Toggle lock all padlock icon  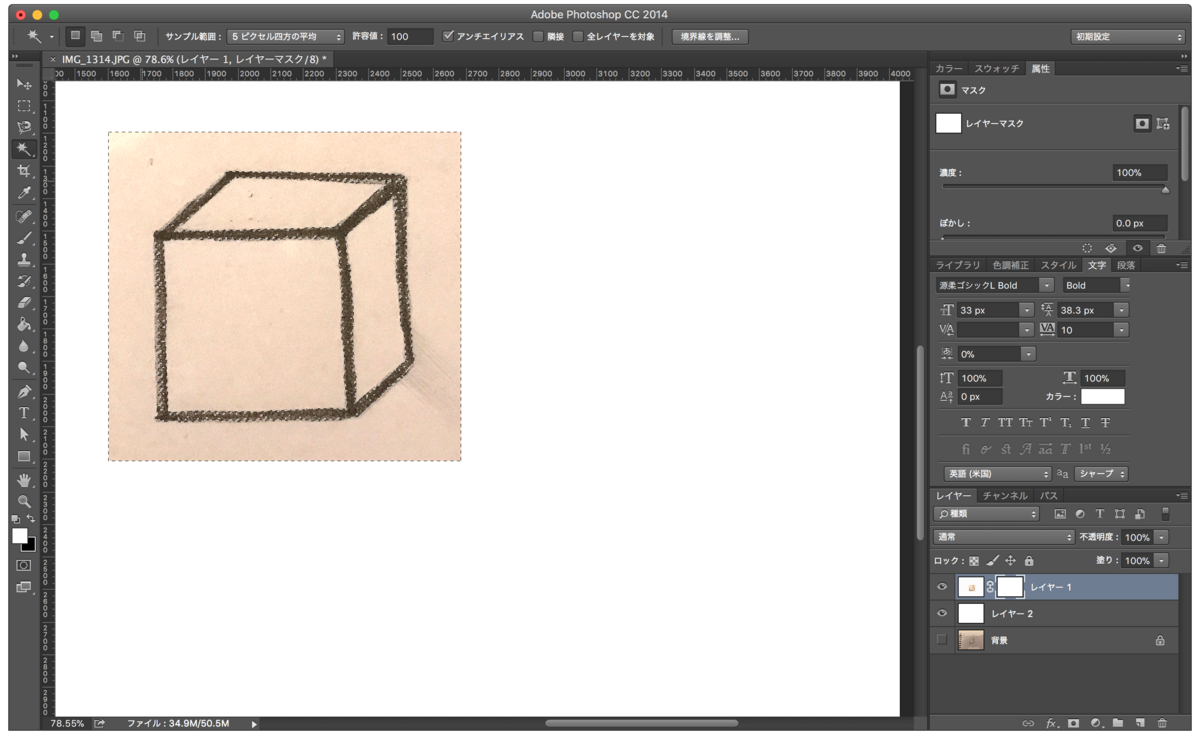pos(1029,561)
